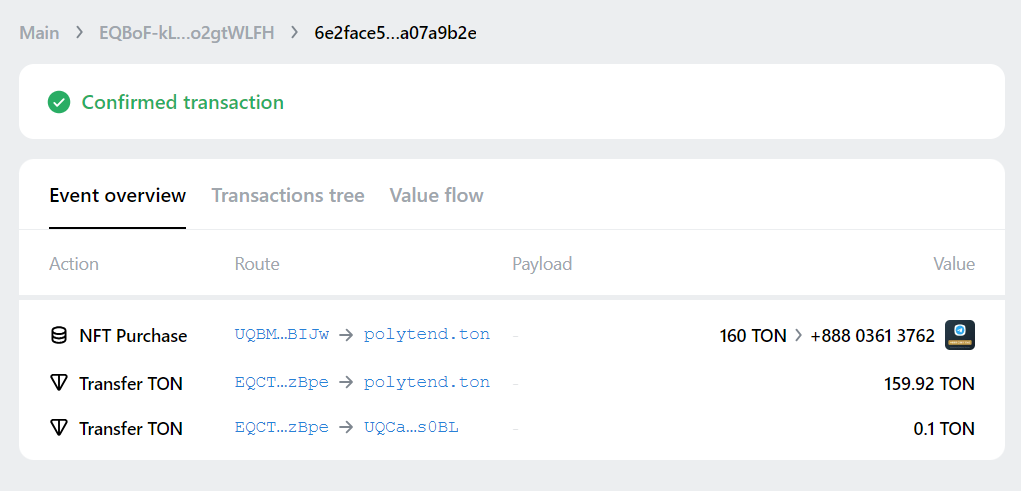
Task: Go to Main in the breadcrumb
Action: [39, 33]
